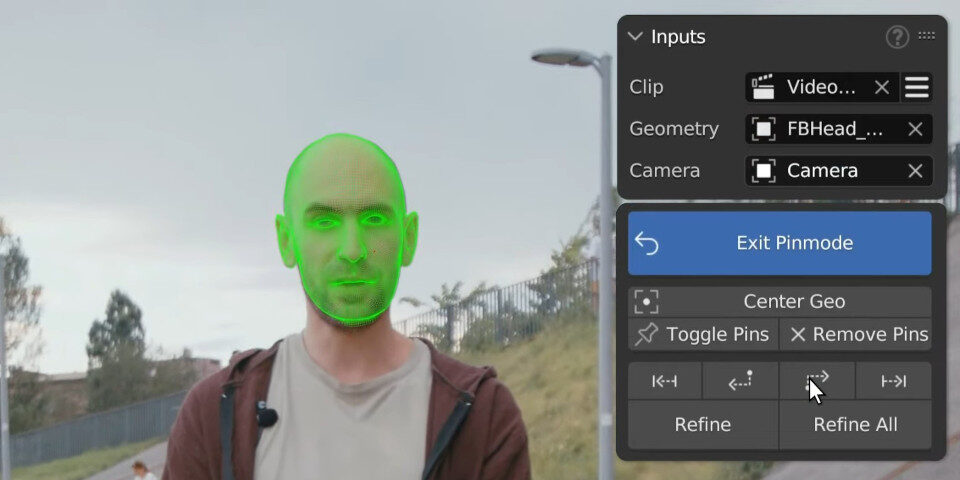960x480 pixels.
Task: Select the Camera object field
Action: pos(839,170)
